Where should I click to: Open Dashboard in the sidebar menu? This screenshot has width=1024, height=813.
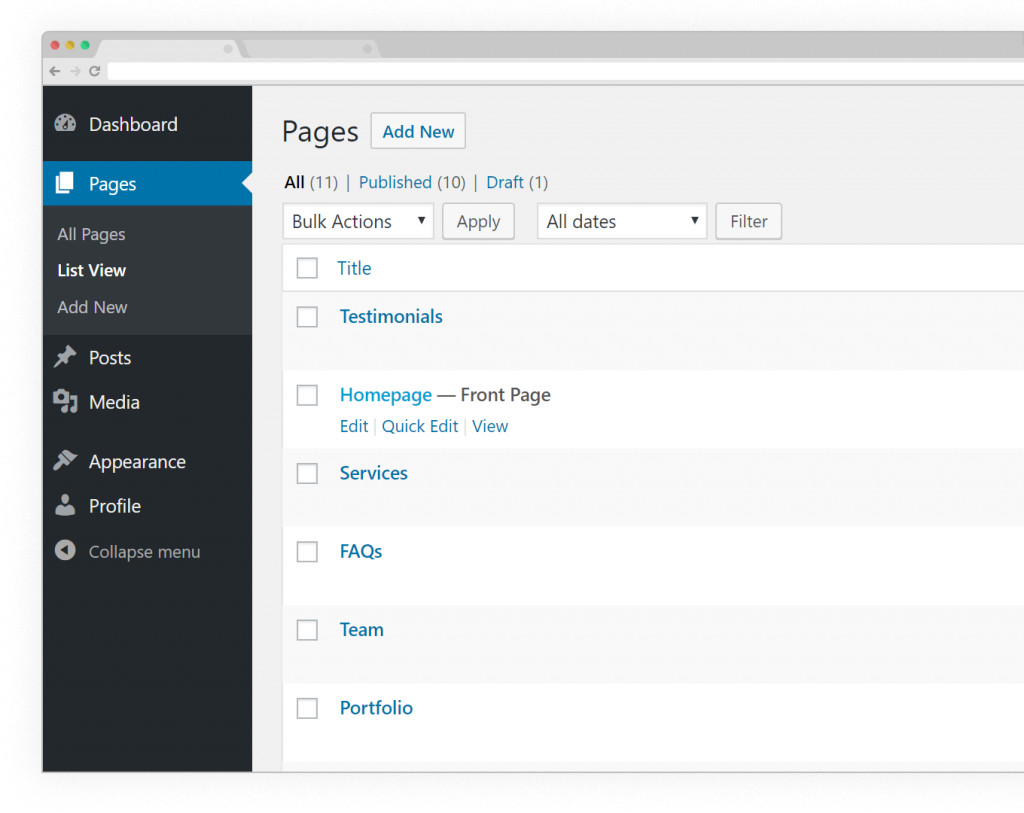point(133,124)
